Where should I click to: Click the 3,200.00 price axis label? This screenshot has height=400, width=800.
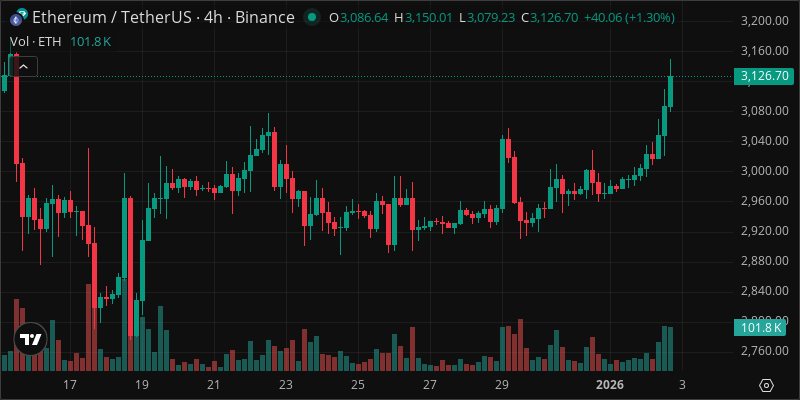click(764, 21)
